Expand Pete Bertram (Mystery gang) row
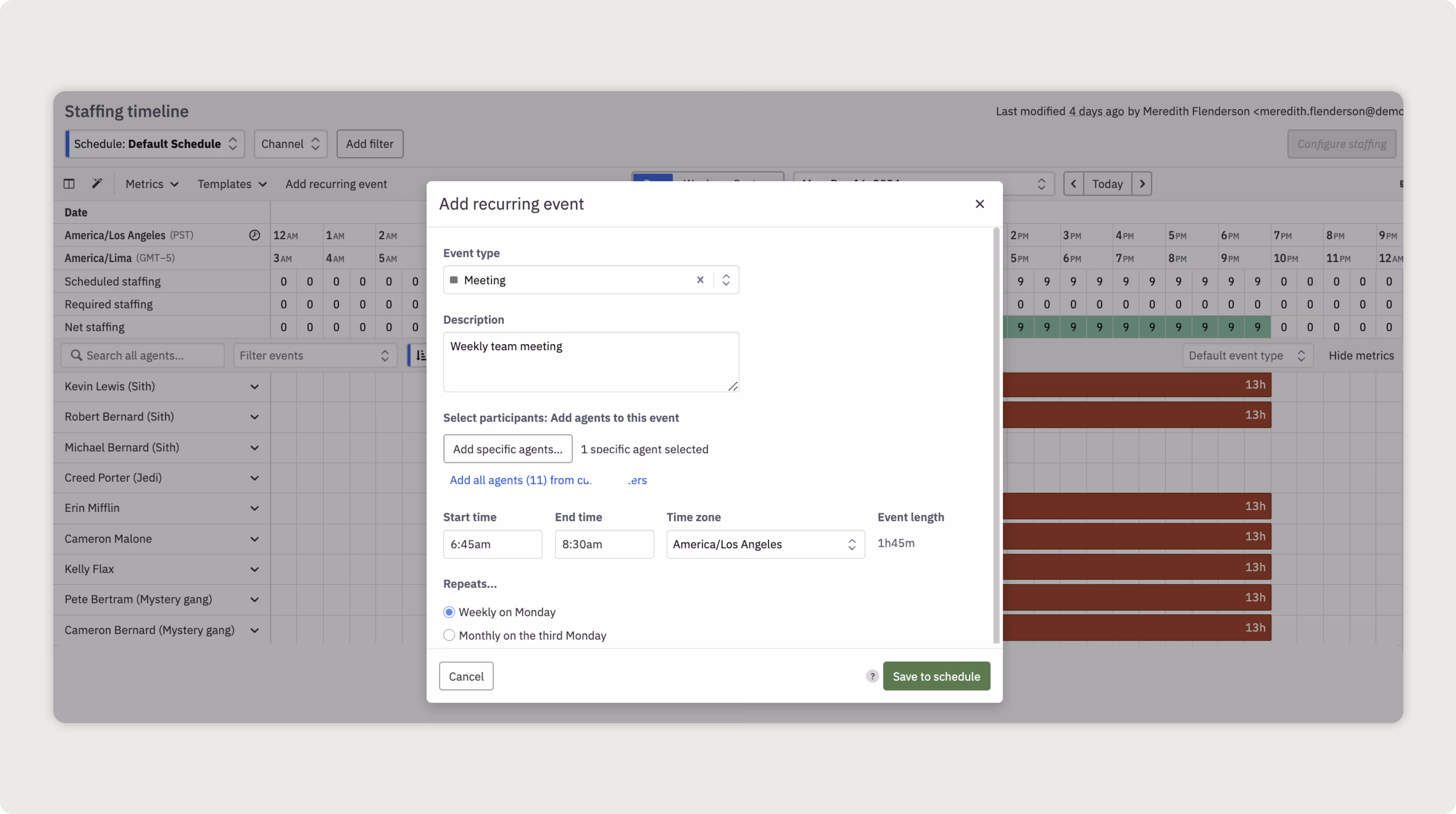1456x814 pixels. [x=254, y=599]
